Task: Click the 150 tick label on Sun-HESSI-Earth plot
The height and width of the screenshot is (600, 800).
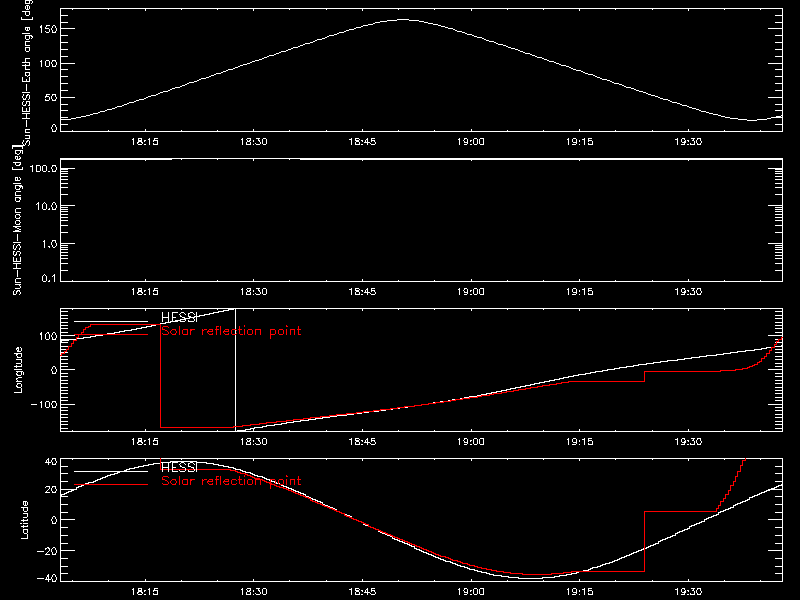Action: (x=47, y=30)
